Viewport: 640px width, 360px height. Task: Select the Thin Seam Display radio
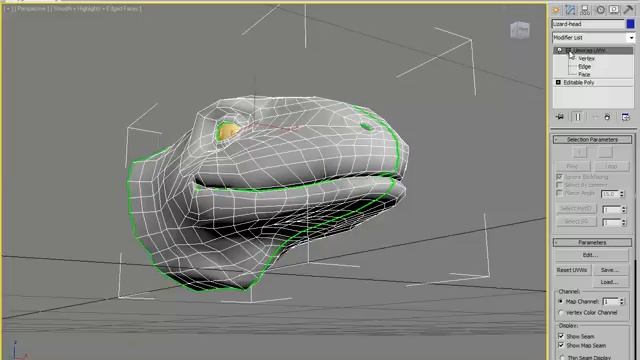click(562, 358)
